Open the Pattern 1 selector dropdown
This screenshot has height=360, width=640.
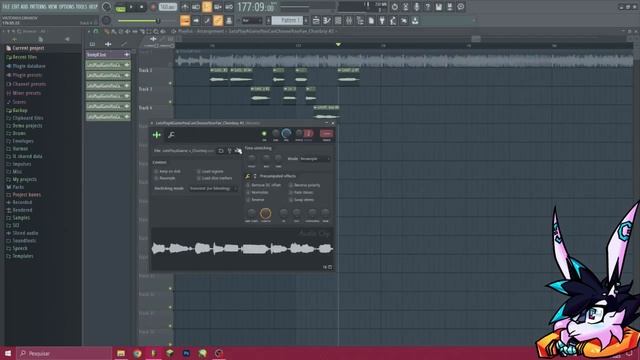[287, 20]
